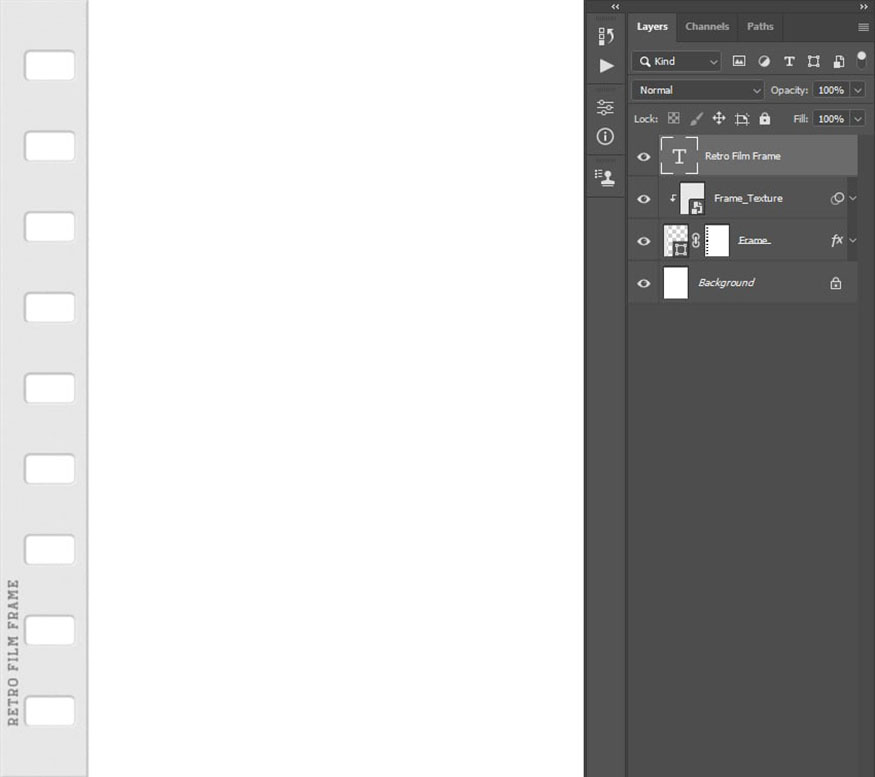Image resolution: width=875 pixels, height=777 pixels.
Task: Select the Frame layer name
Action: pos(754,240)
